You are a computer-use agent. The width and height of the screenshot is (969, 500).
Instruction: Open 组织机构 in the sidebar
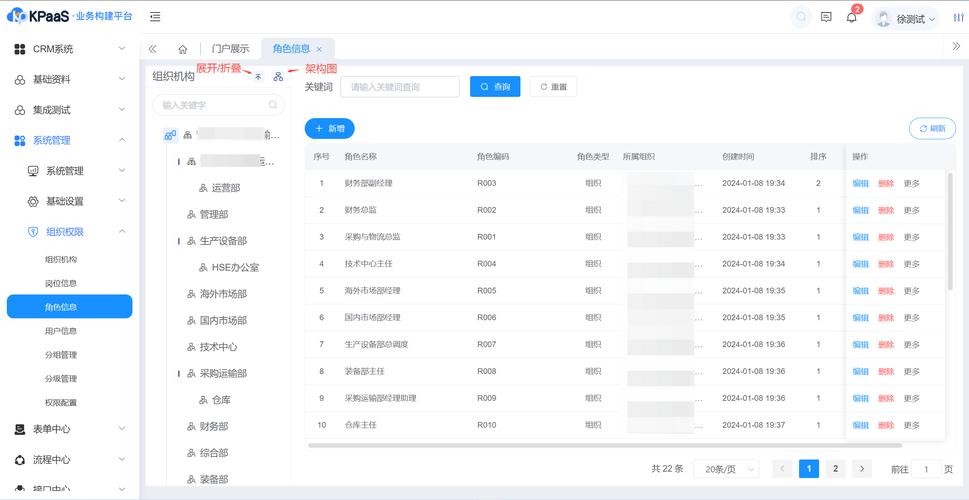61,260
